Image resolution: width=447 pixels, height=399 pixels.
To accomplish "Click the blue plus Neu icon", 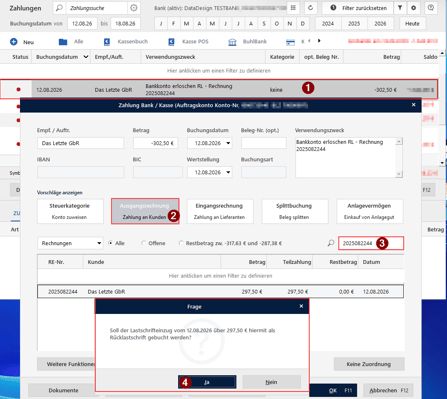I will 14,42.
